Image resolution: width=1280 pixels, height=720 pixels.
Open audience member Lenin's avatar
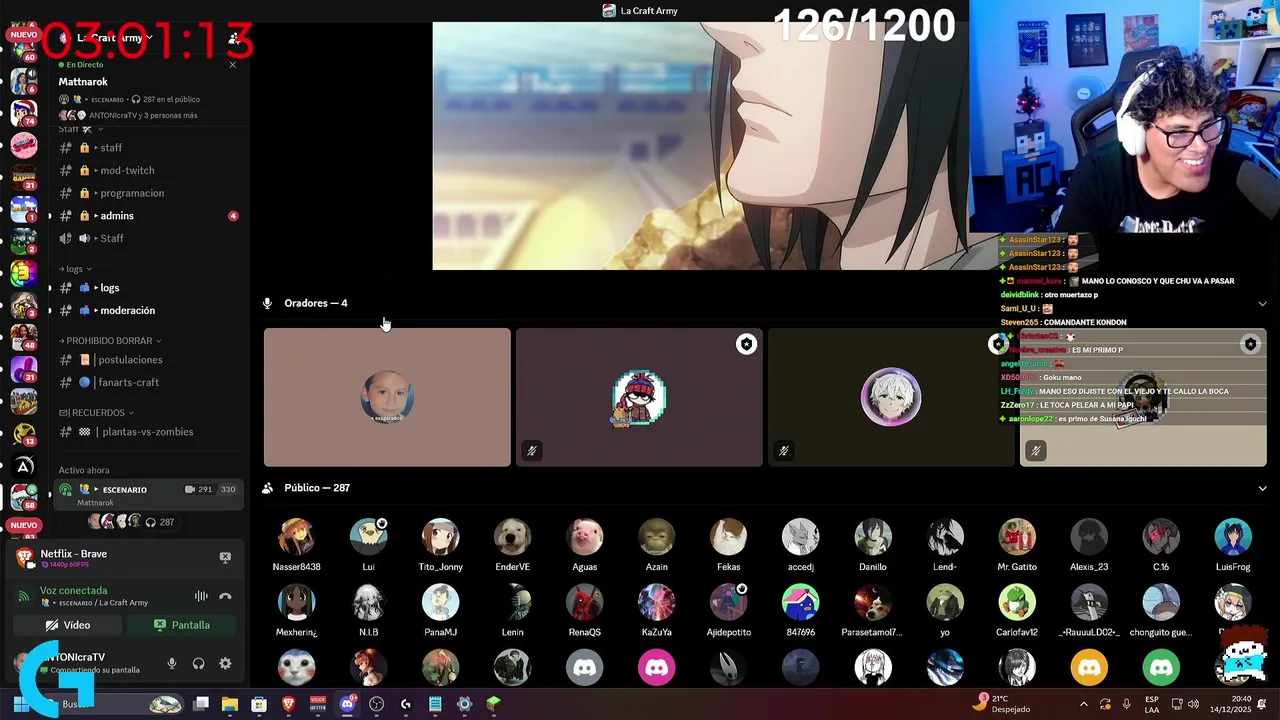point(512,603)
